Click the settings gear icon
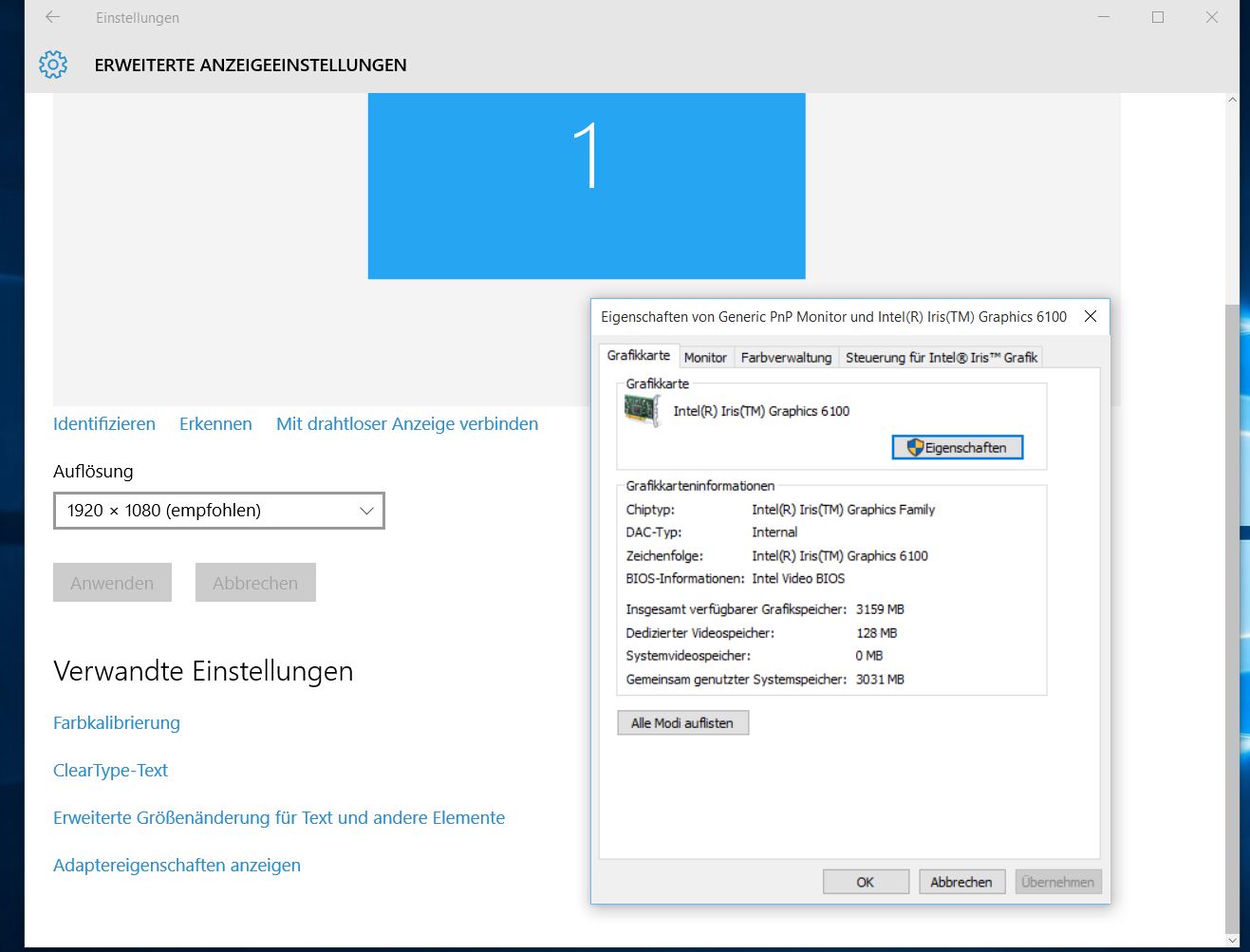 pos(53,65)
